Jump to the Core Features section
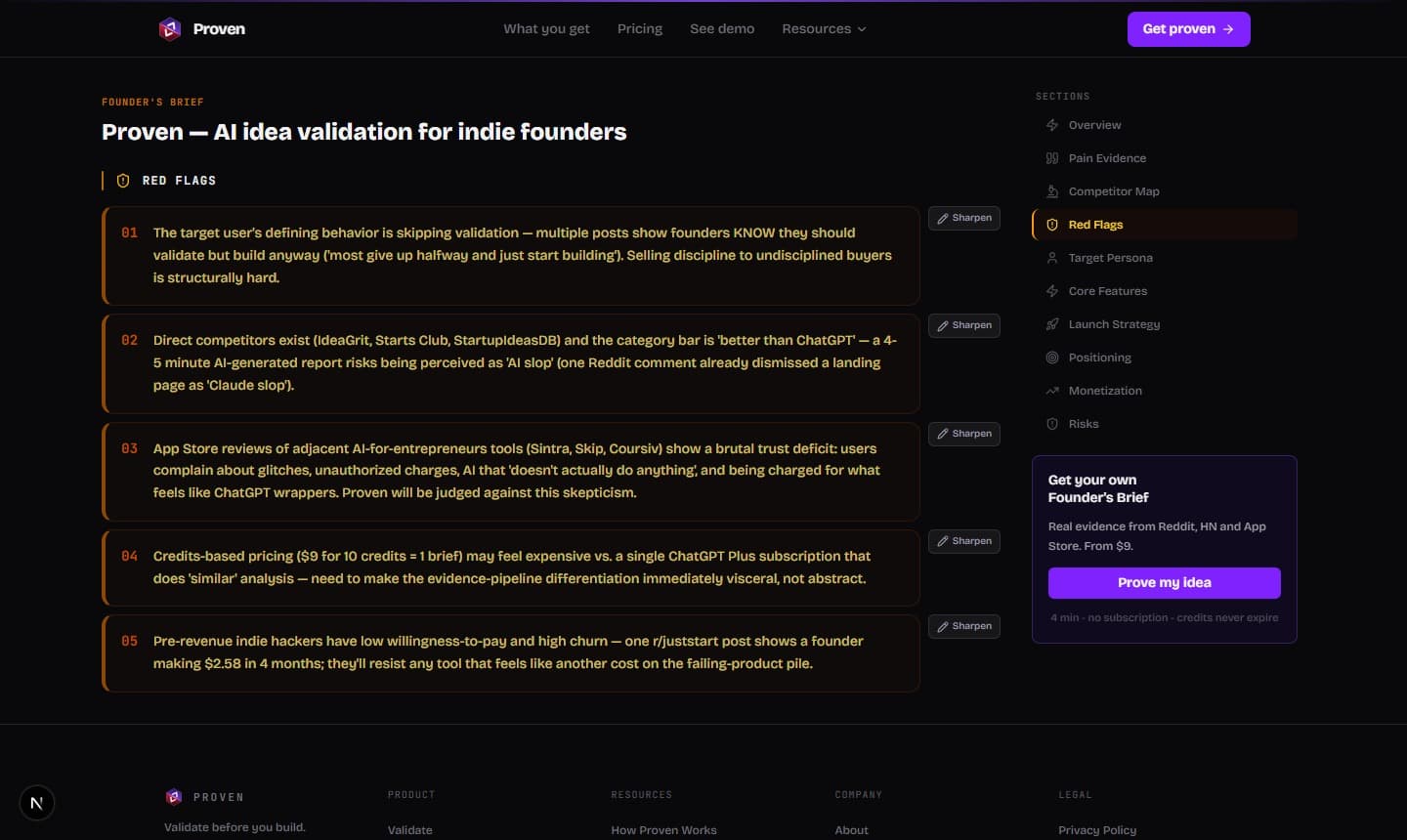The height and width of the screenshot is (840, 1407). 1165,291
